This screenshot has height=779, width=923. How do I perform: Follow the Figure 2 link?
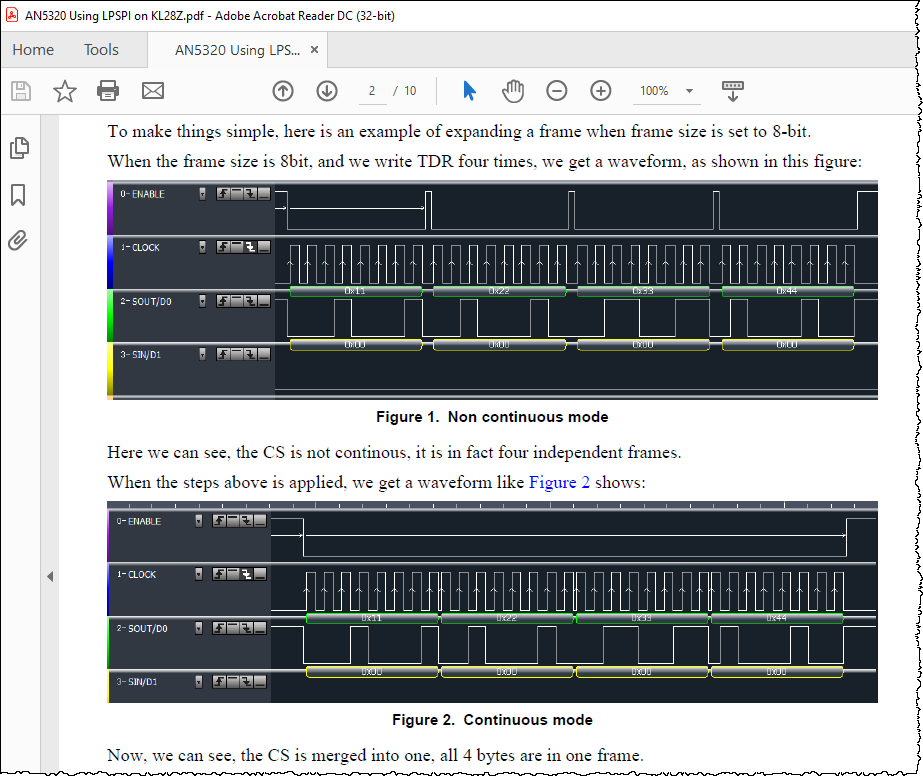559,482
